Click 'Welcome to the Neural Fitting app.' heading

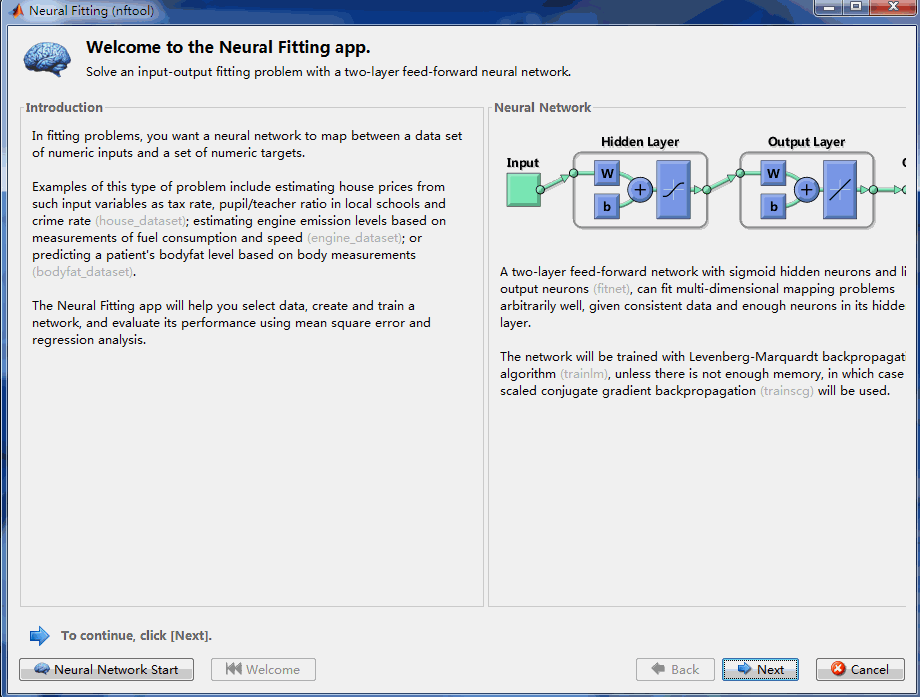pyautogui.click(x=228, y=47)
